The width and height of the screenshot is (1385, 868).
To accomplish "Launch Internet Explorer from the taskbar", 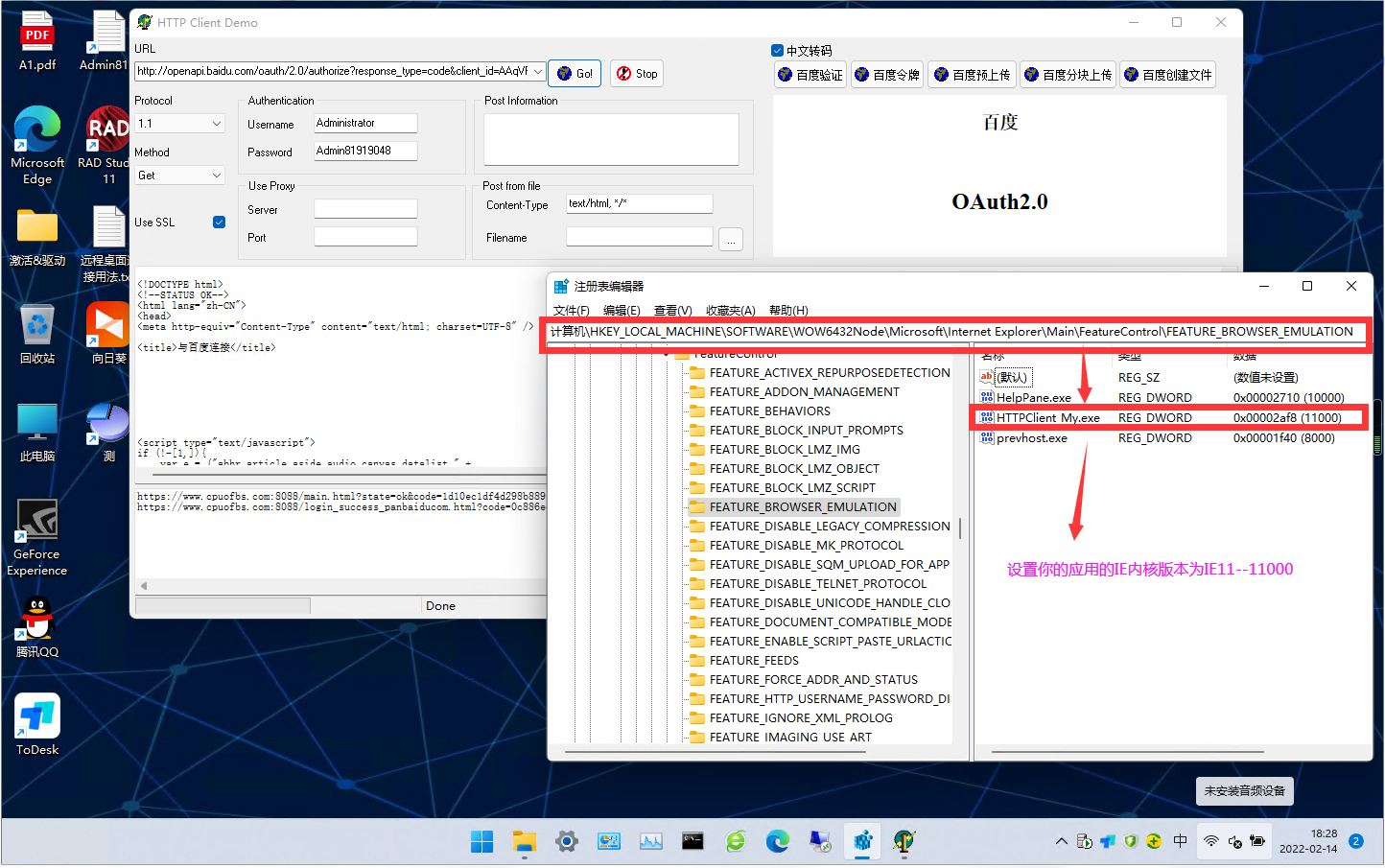I will [735, 841].
